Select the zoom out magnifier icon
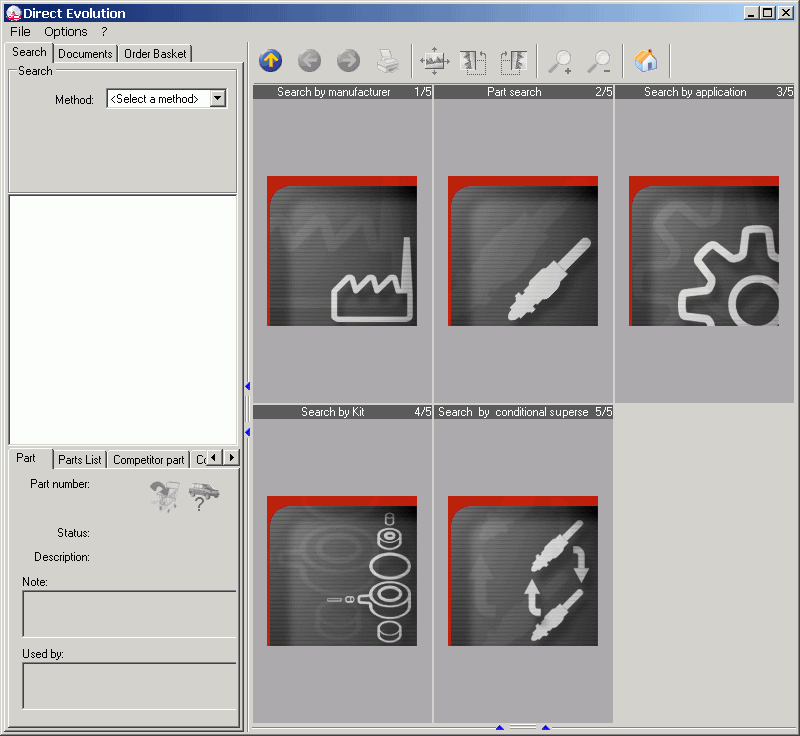This screenshot has width=800, height=736. click(x=600, y=61)
